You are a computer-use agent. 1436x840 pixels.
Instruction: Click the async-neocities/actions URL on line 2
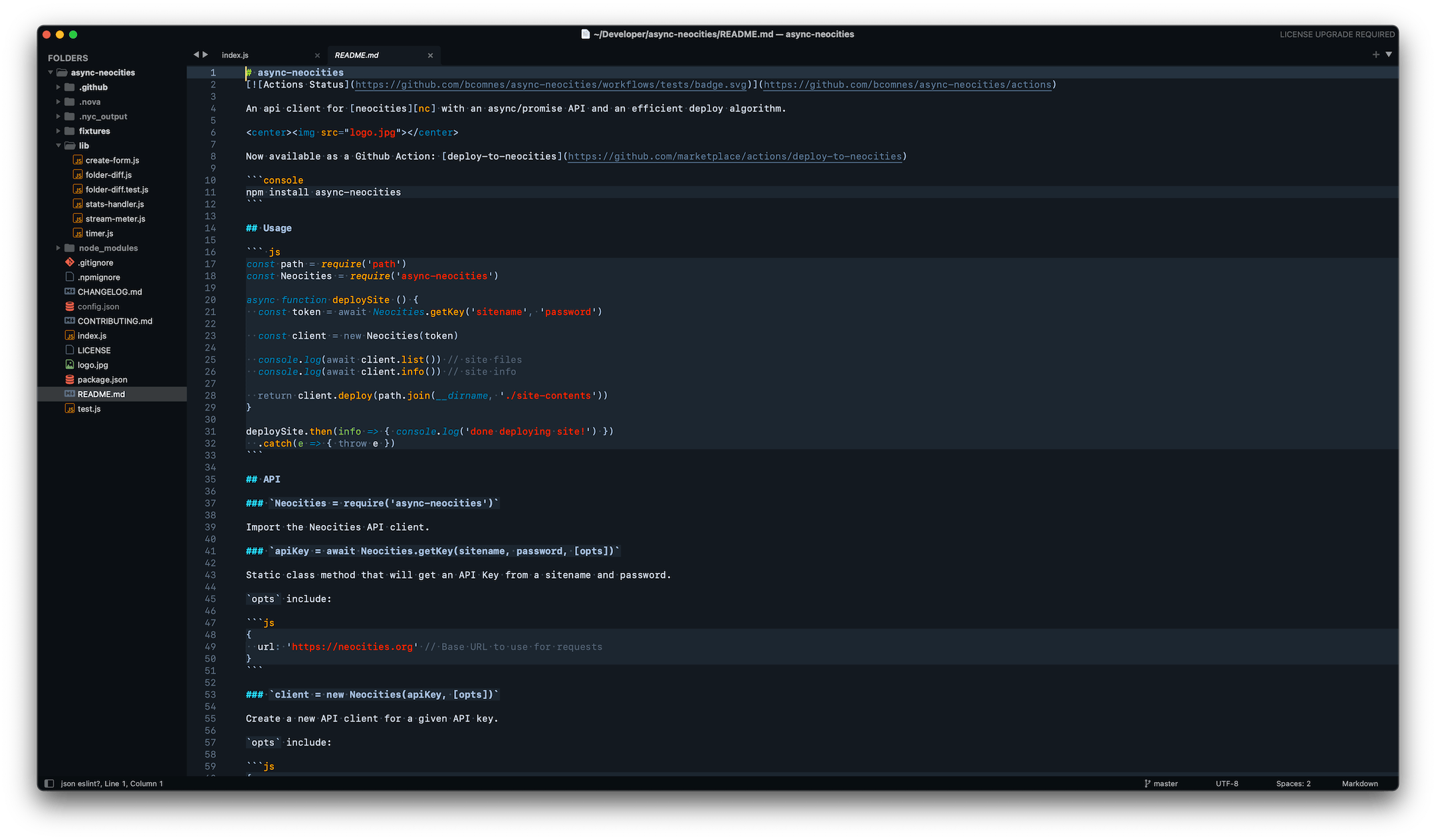coord(908,84)
